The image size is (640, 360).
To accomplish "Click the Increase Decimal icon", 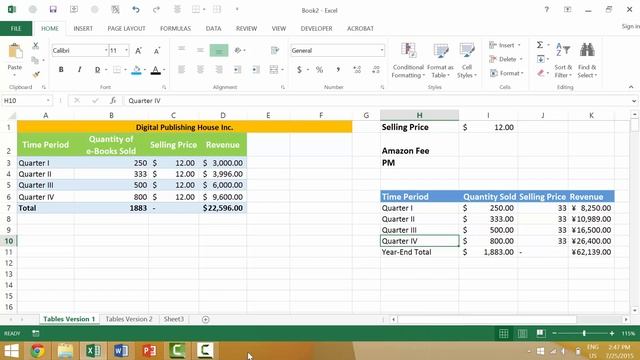I will (357, 70).
